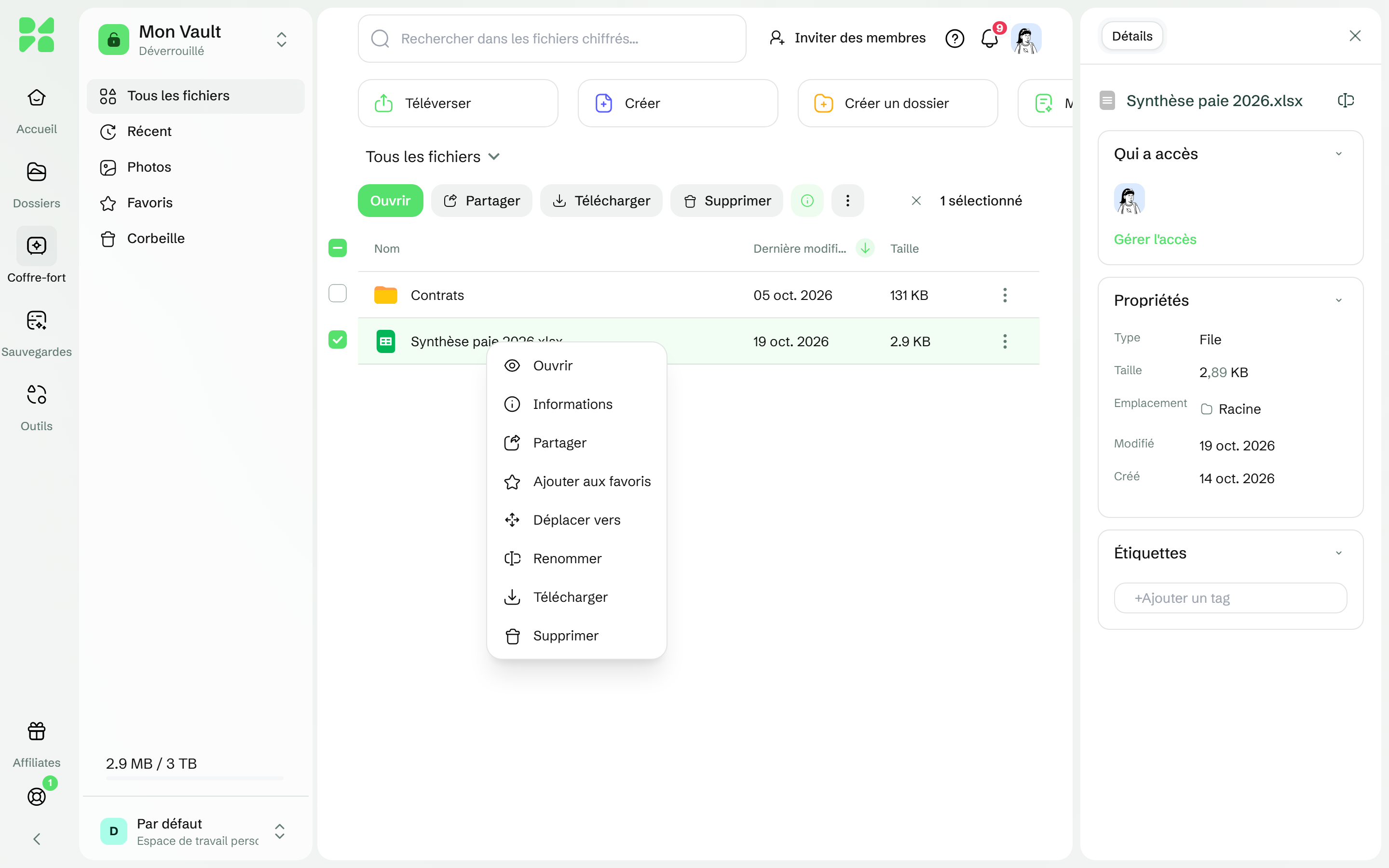This screenshot has height=868, width=1389.
Task: Open the Synthèse paie row options menu
Action: pyautogui.click(x=1005, y=341)
